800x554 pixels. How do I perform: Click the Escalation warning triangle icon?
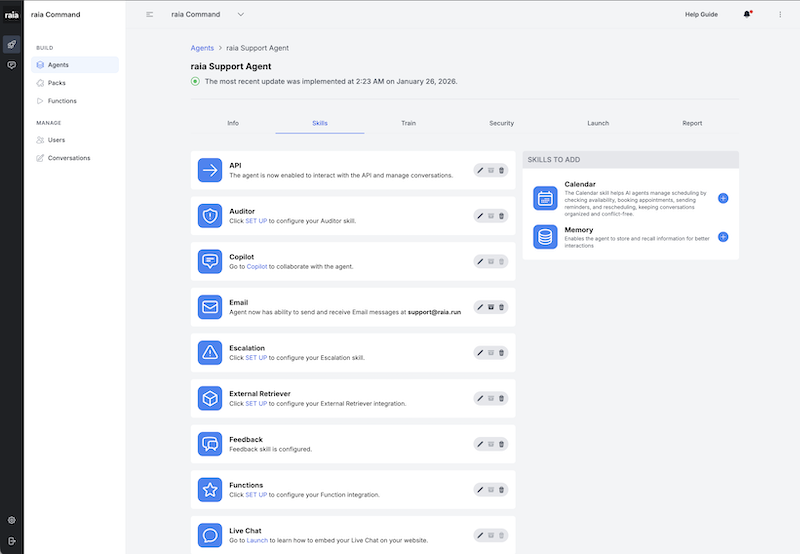[x=210, y=352]
